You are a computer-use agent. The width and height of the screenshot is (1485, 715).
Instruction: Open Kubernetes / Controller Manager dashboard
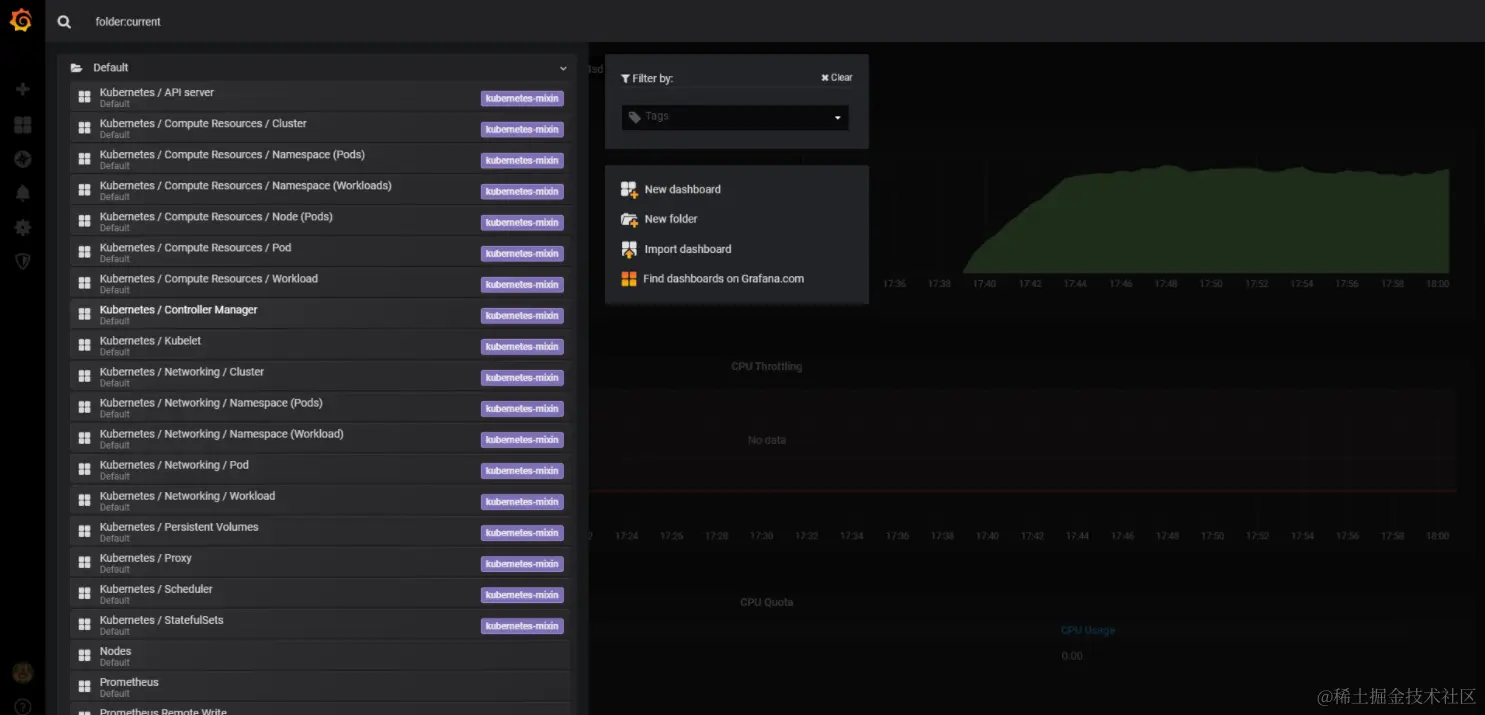pyautogui.click(x=320, y=314)
